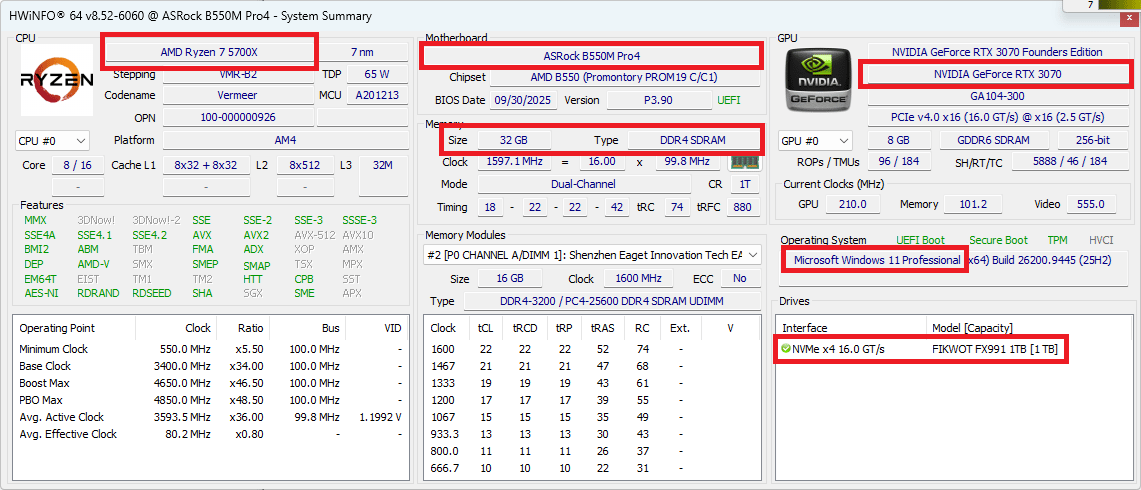Click the Secure Boot status label
This screenshot has height=490, width=1141.
point(998,240)
